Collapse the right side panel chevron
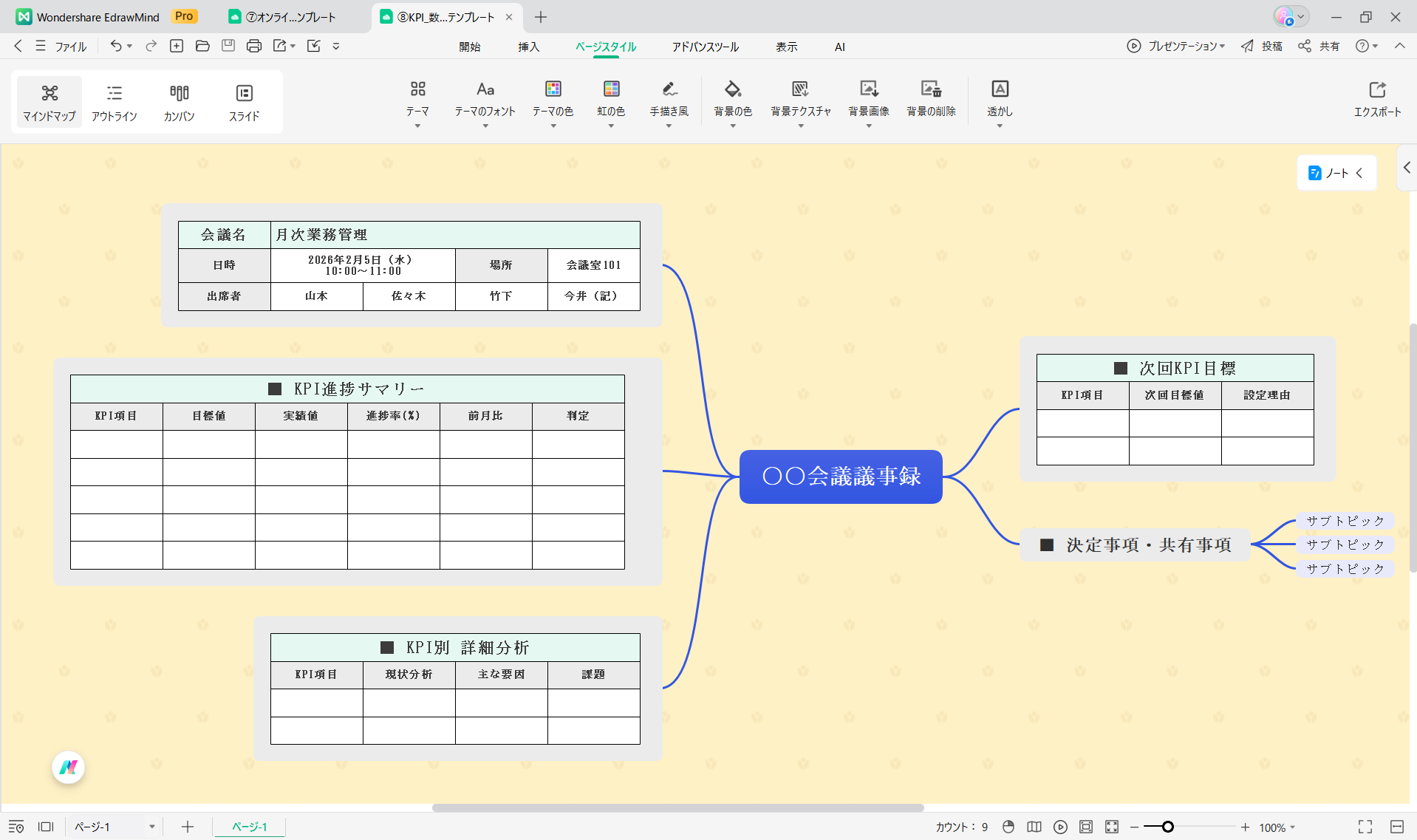Viewport: 1417px width, 840px height. [1407, 168]
